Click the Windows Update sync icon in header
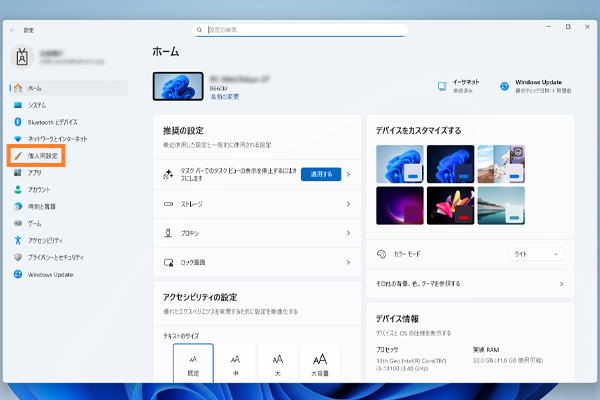The height and width of the screenshot is (400, 600). [x=504, y=86]
